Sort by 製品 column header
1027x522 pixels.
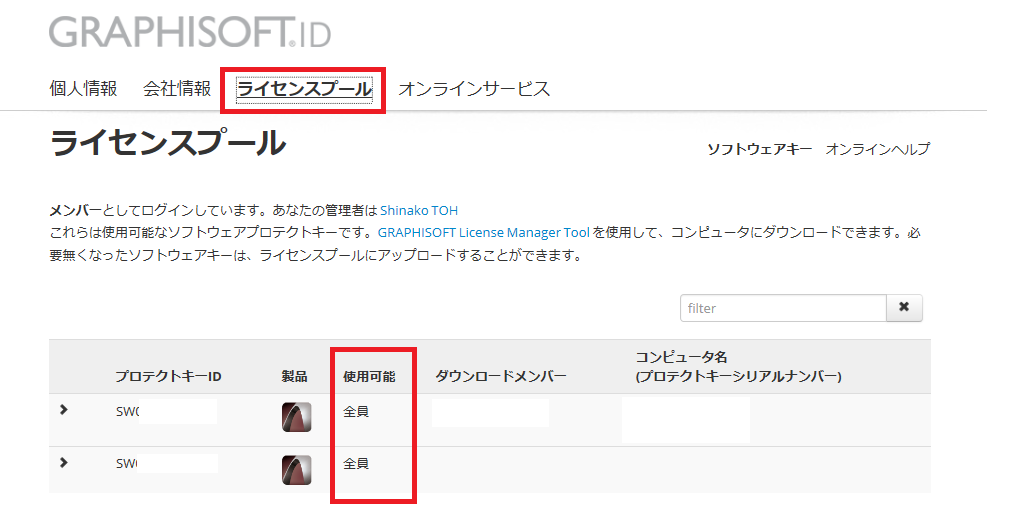coord(295,377)
